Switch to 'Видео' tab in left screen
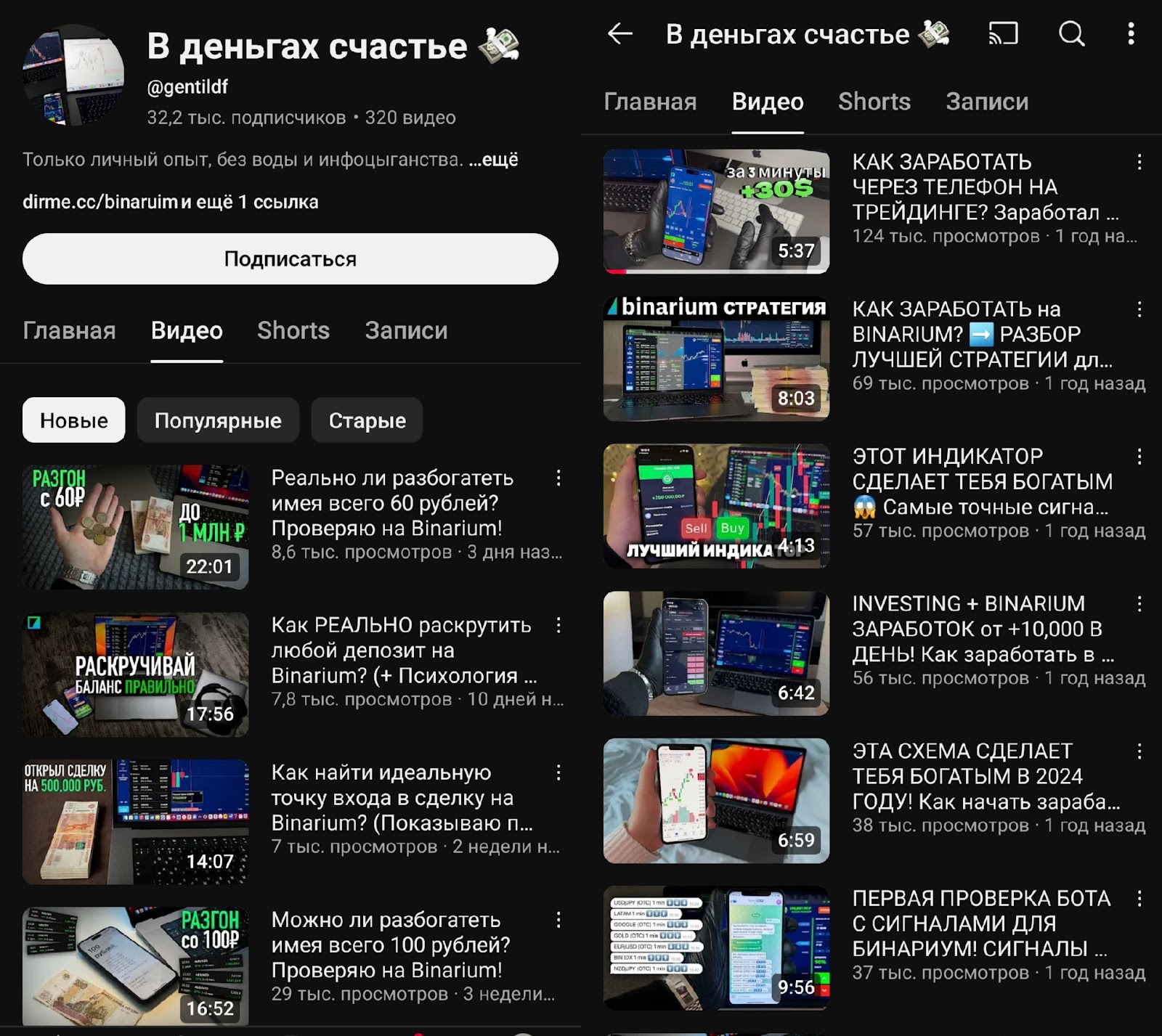1162x1036 pixels. [187, 330]
